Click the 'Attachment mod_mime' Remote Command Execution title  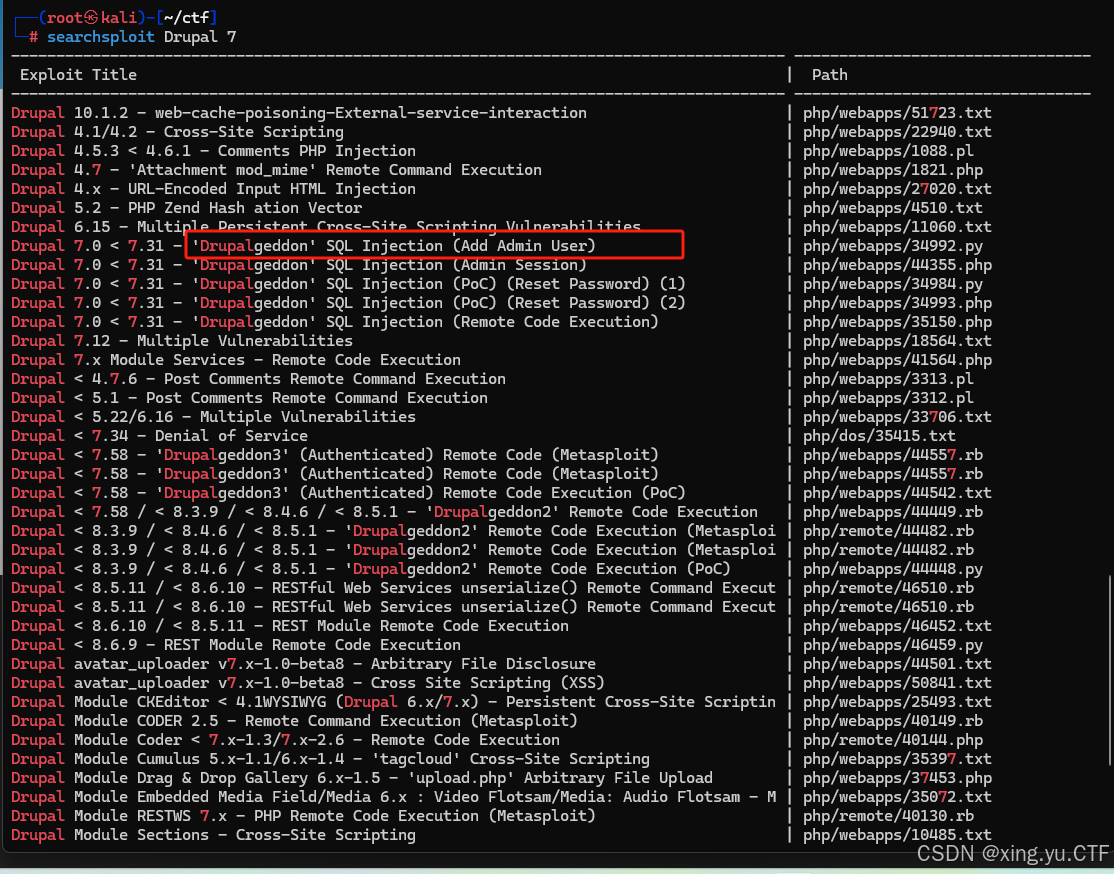[x=276, y=170]
